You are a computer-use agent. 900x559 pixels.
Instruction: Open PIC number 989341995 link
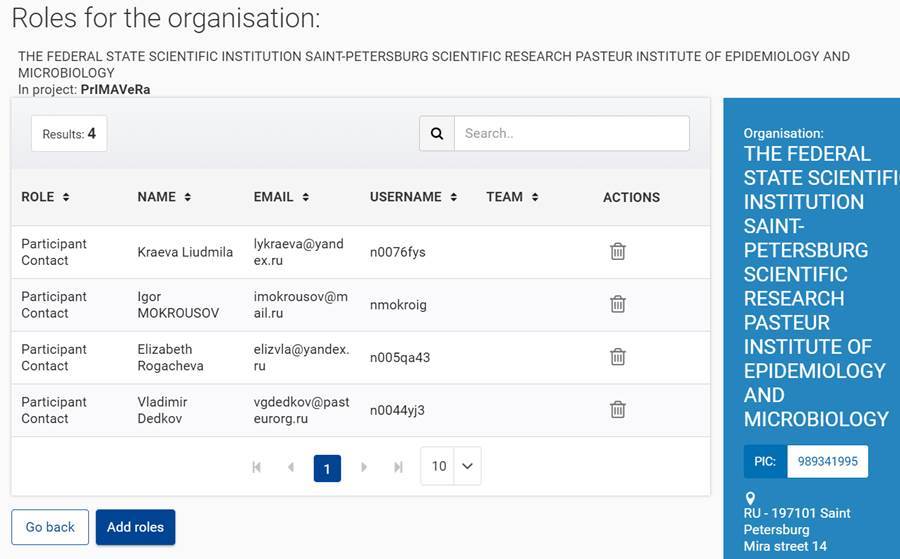pos(828,461)
